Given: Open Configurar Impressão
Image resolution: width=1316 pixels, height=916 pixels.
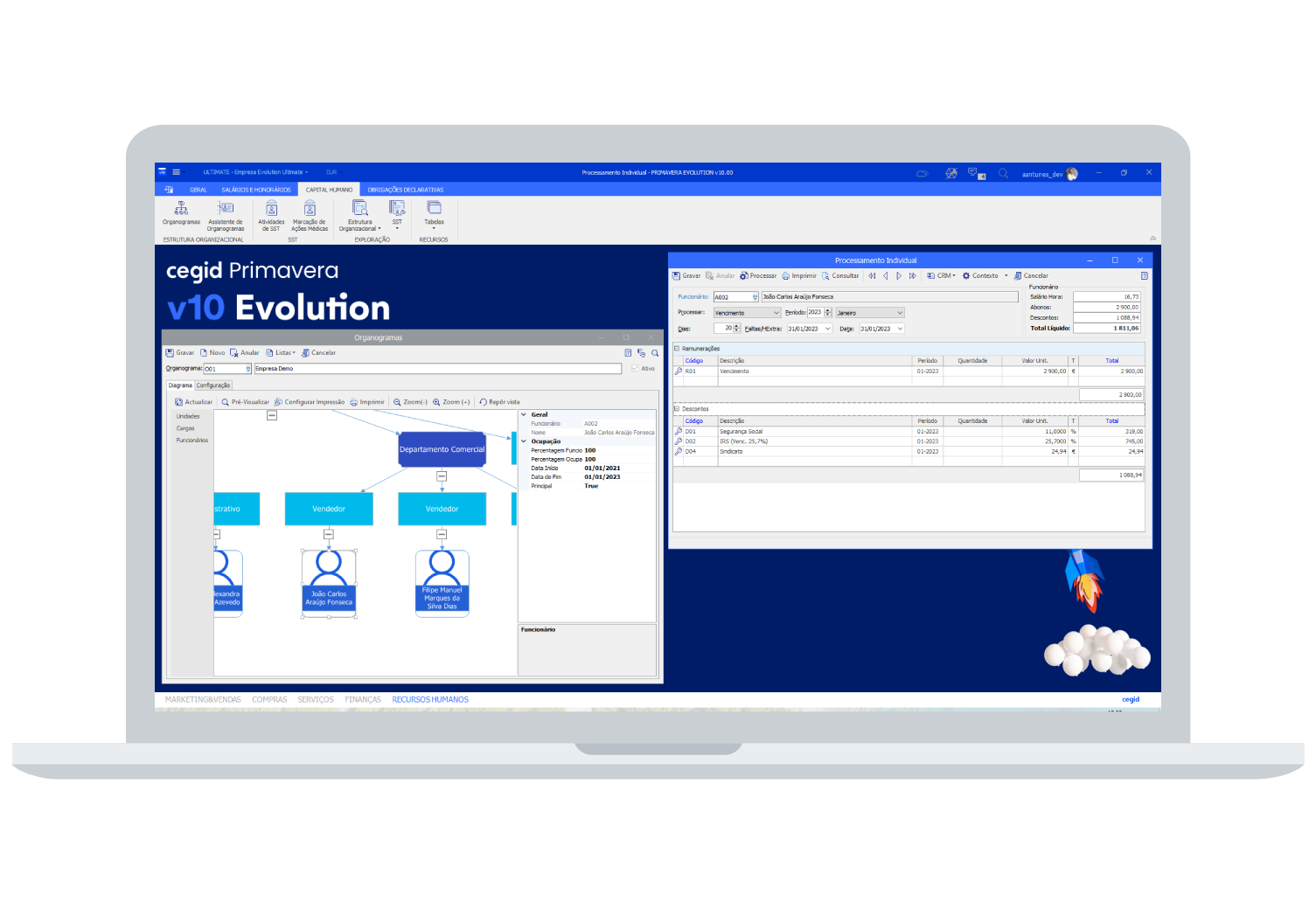Looking at the screenshot, I should pyautogui.click(x=310, y=402).
